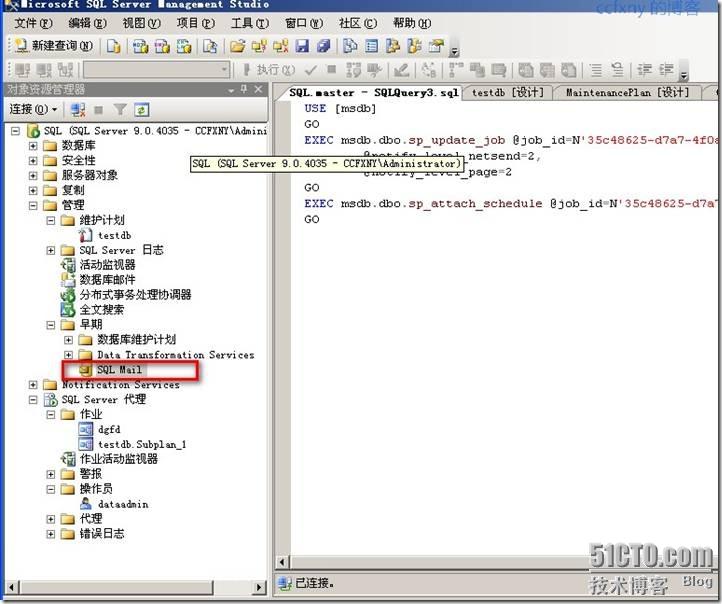Click the Object Explorer scroll right arrow

(259, 587)
